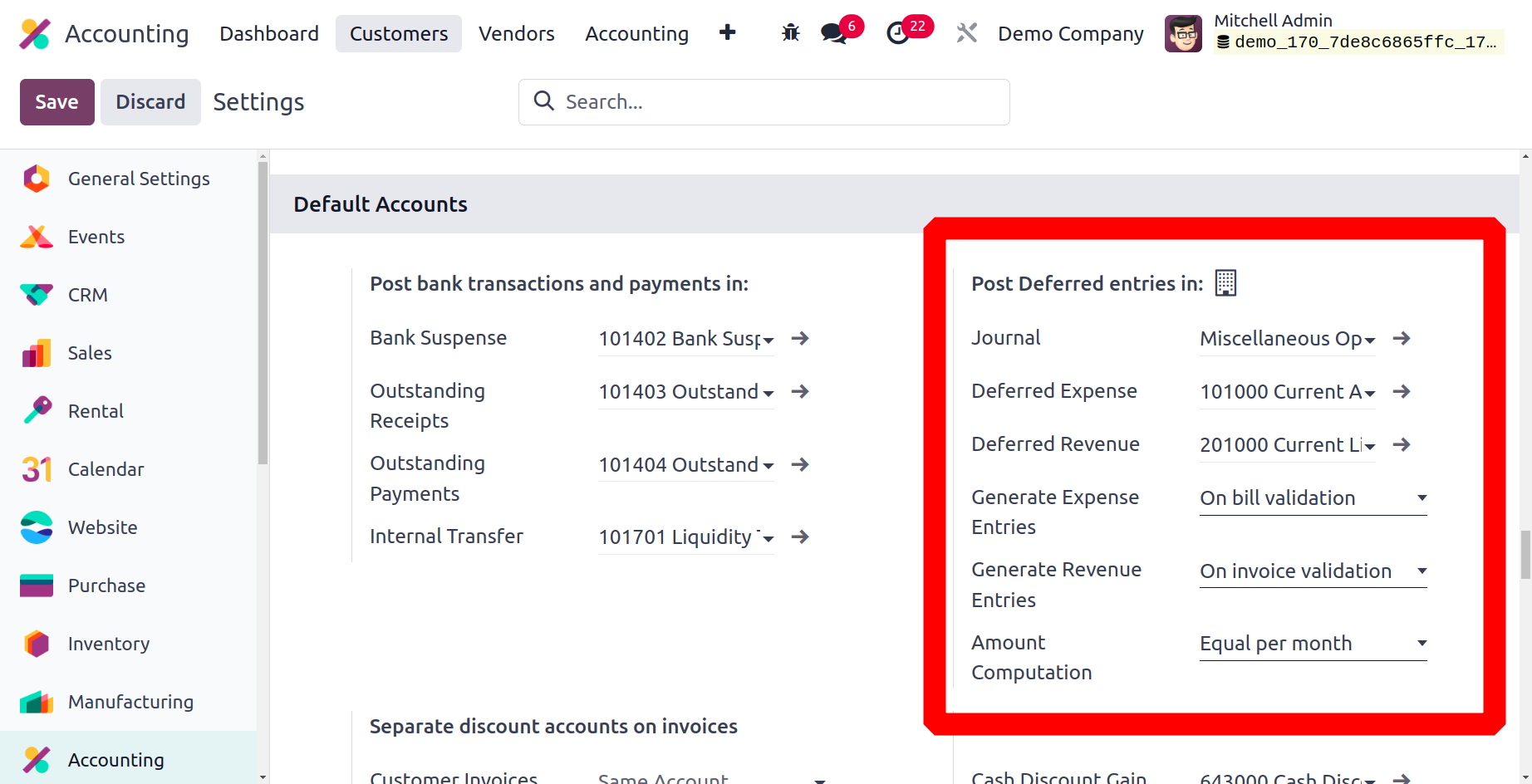The image size is (1532, 784).
Task: Focus the settings Search field
Action: click(764, 102)
